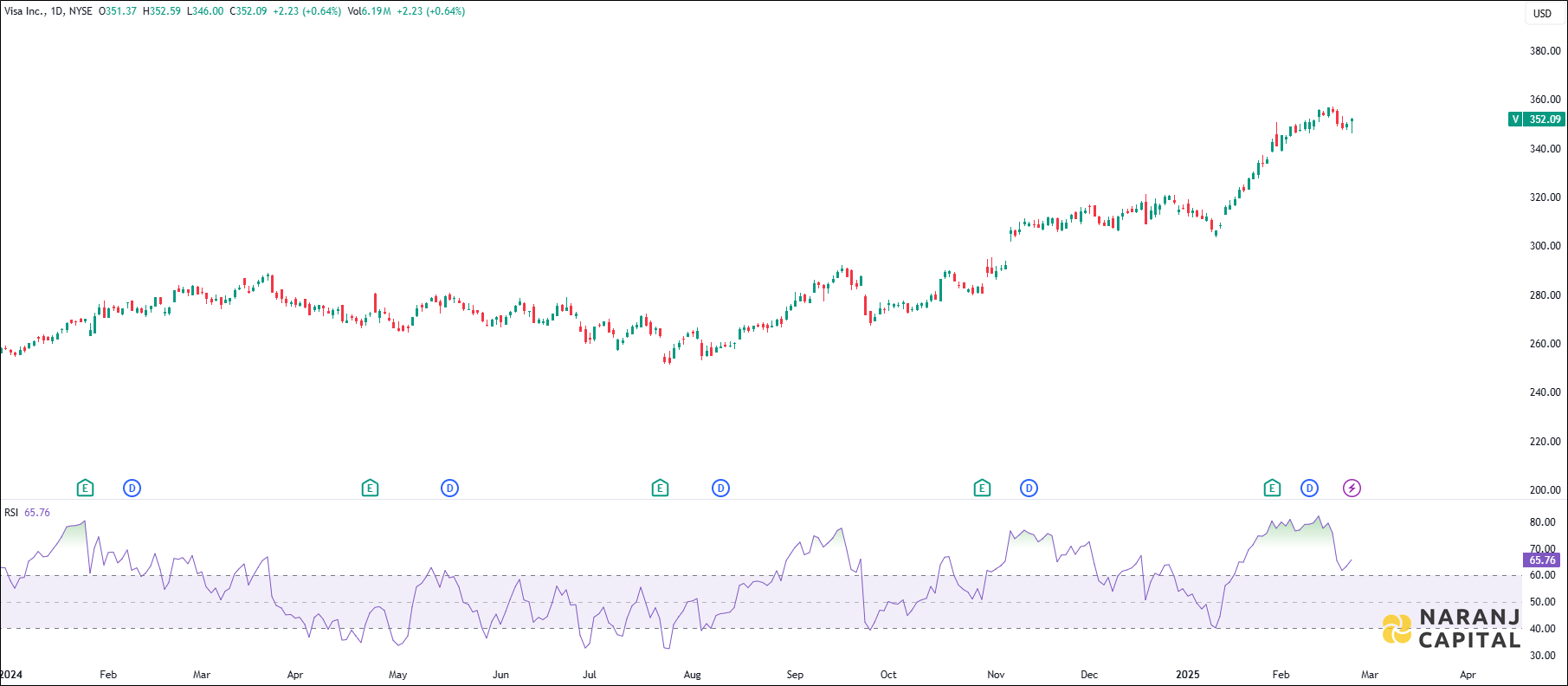
Task: Click the 360.00 price axis label
Action: (1545, 100)
